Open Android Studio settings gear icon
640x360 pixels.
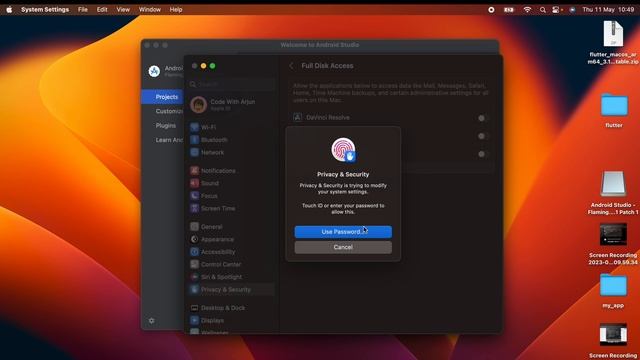pyautogui.click(x=151, y=321)
